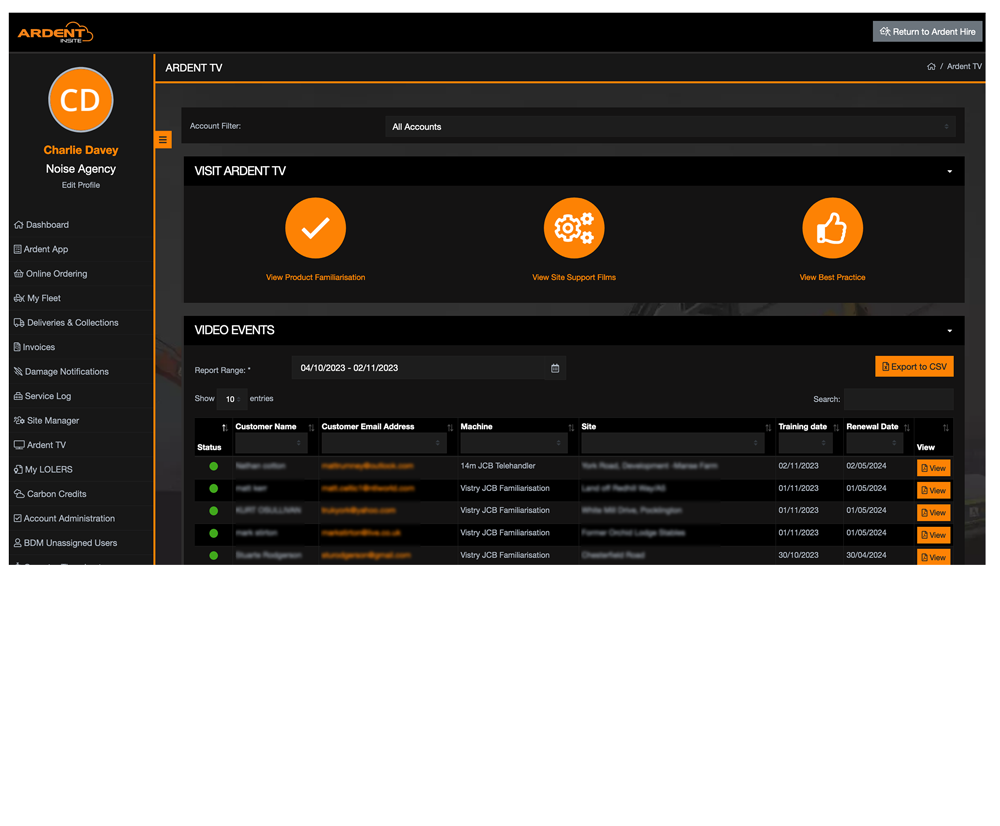The image size is (1000, 826).
Task: Click the Edit Profile link
Action: pos(81,185)
